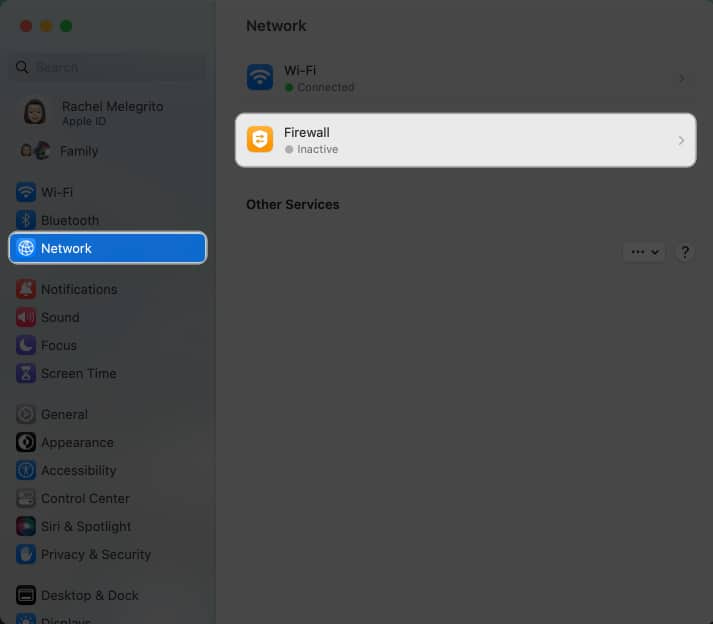The height and width of the screenshot is (624, 713).
Task: Click the blue Wi-Fi icon in Network pane
Action: coord(260,78)
